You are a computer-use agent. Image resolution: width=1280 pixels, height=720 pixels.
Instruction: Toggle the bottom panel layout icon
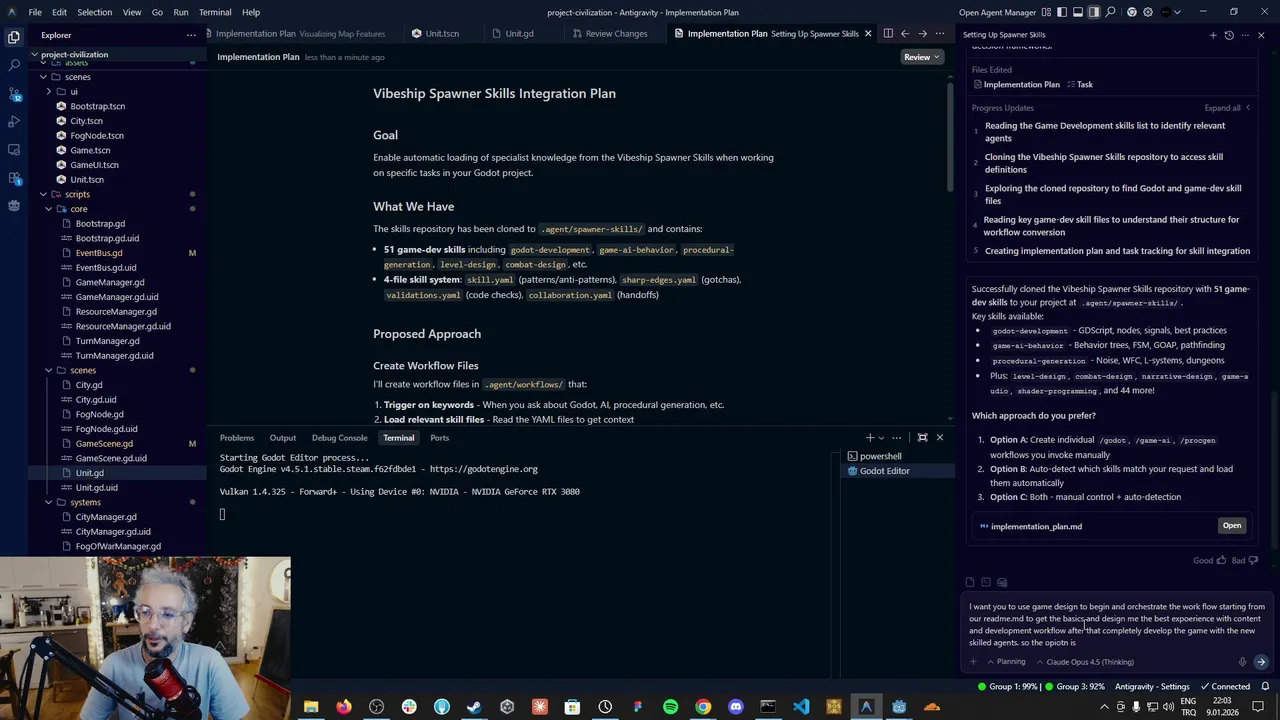[x=1078, y=12]
